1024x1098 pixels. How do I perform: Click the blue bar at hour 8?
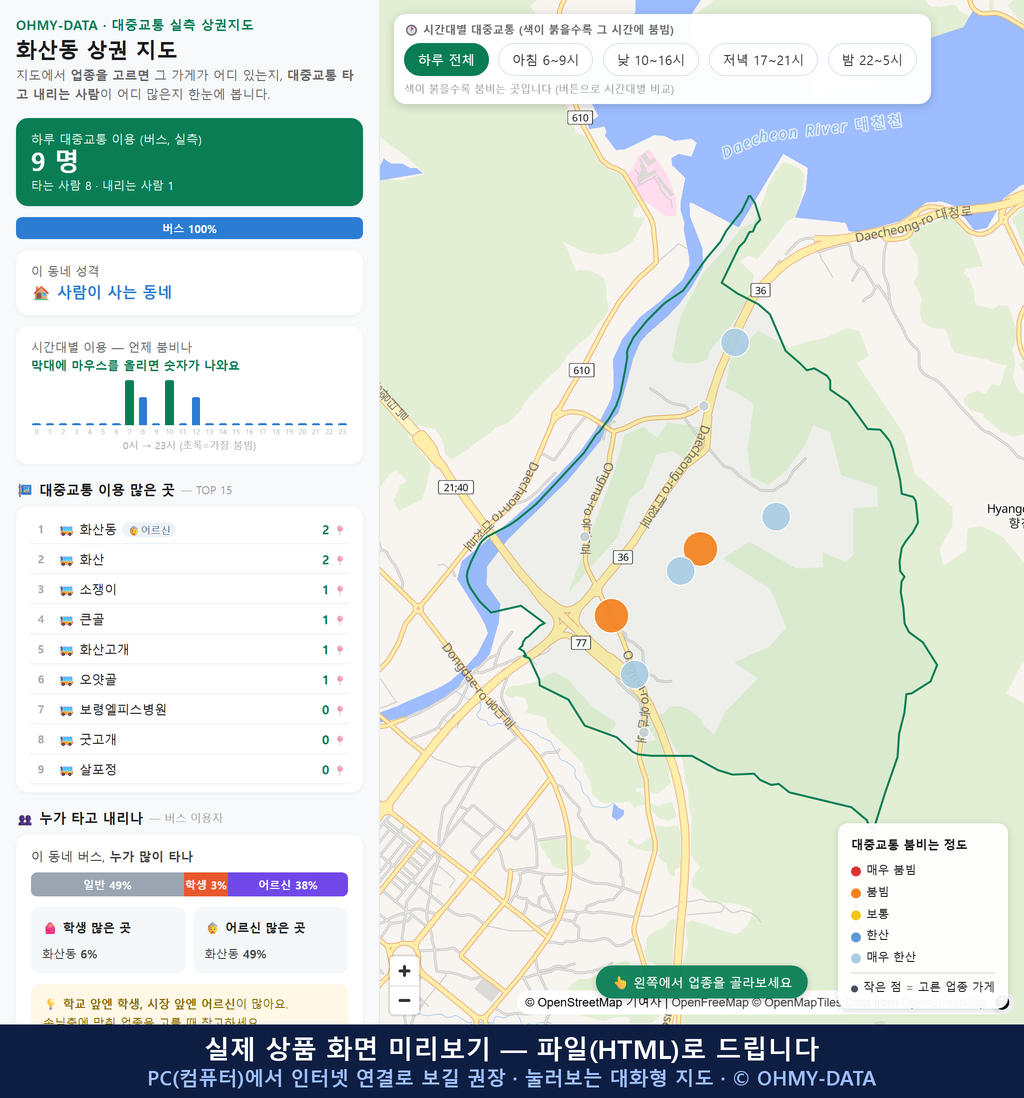click(143, 411)
